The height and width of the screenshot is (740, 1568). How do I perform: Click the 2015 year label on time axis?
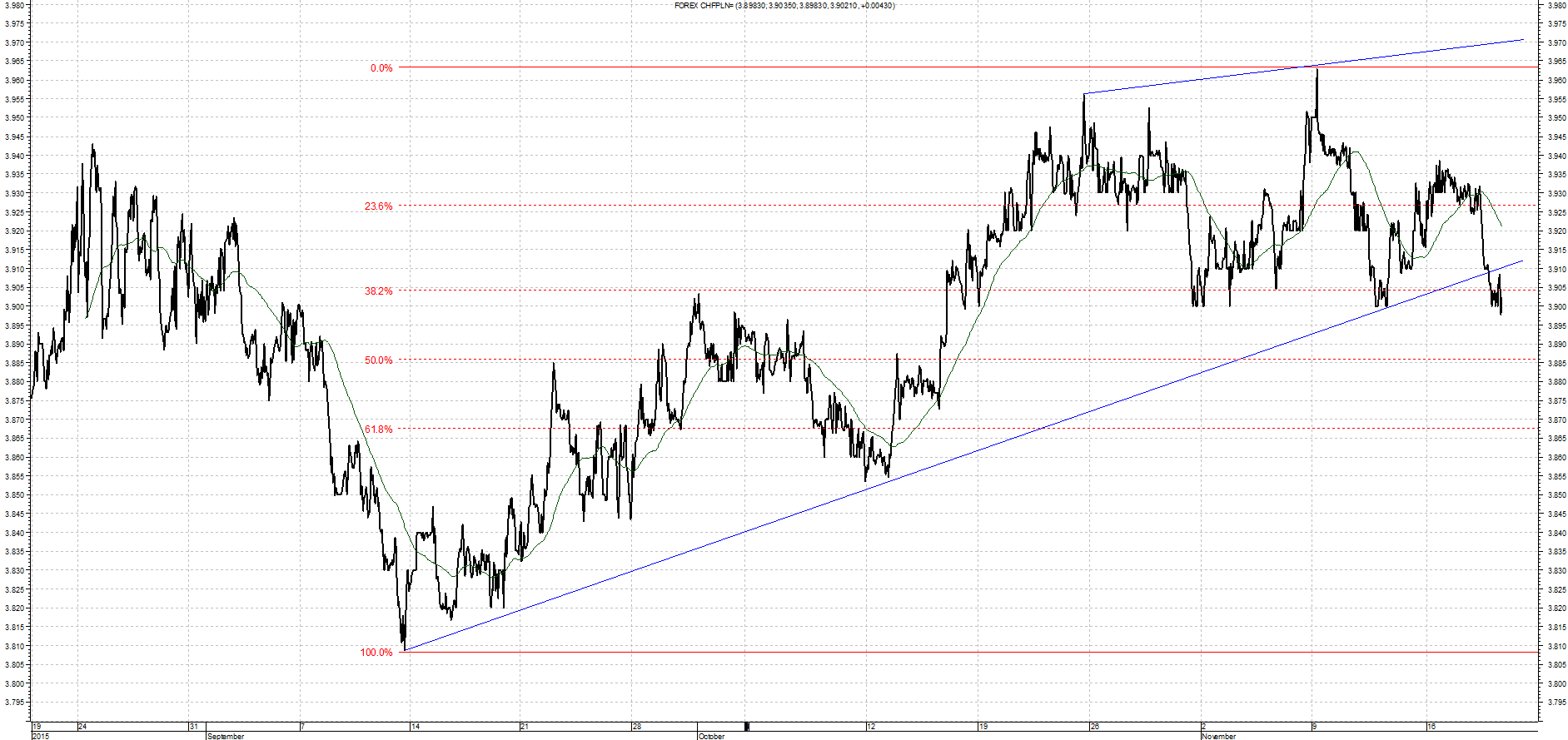pos(41,736)
